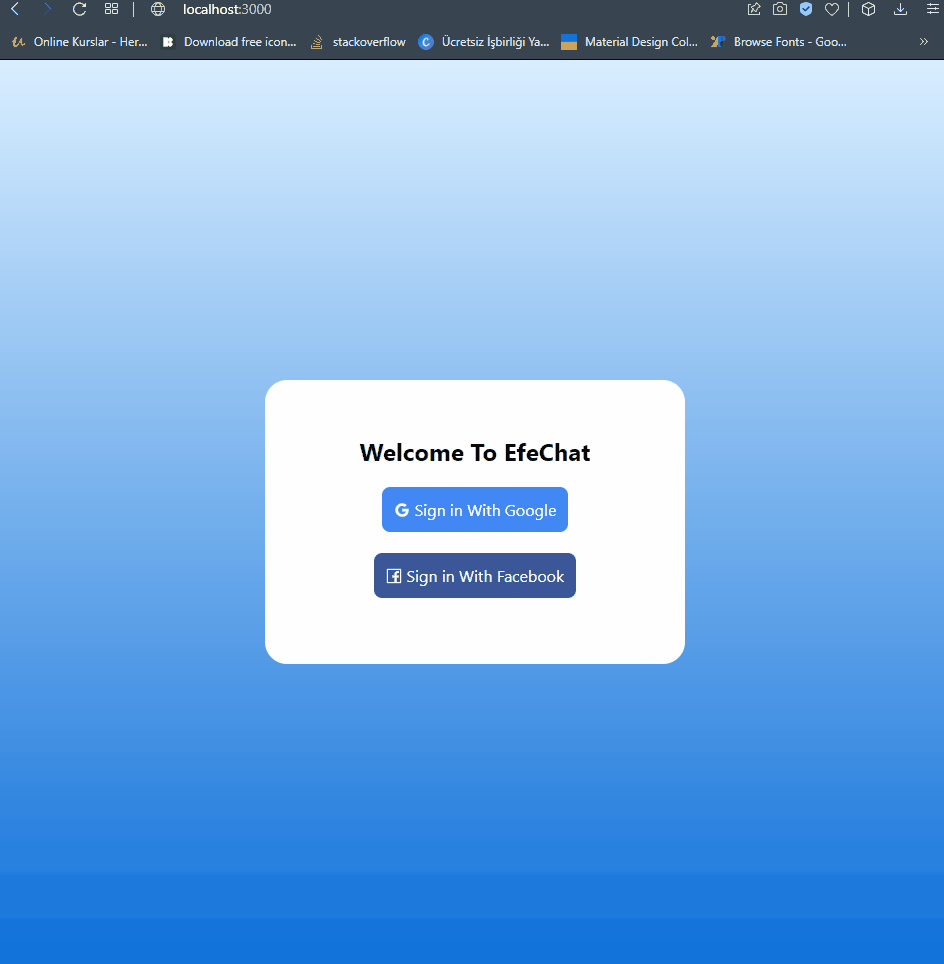
Task: Open Download free icon bookmark
Action: 229,42
